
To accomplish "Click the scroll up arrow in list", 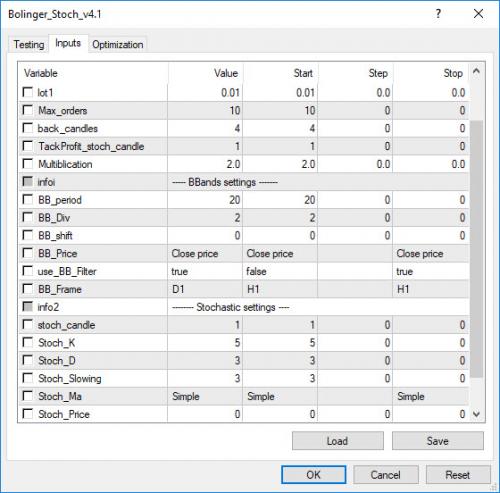I will pyautogui.click(x=476, y=71).
